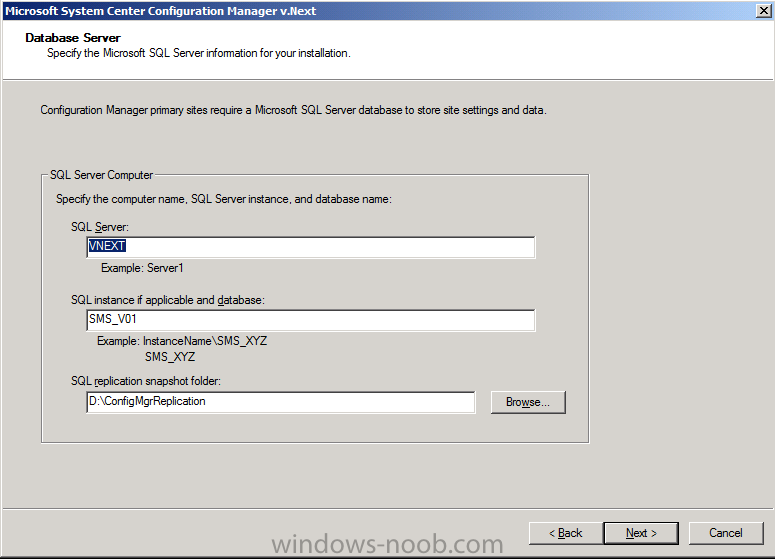Click the SQL Server name input field
The height and width of the screenshot is (559, 775).
click(x=310, y=247)
